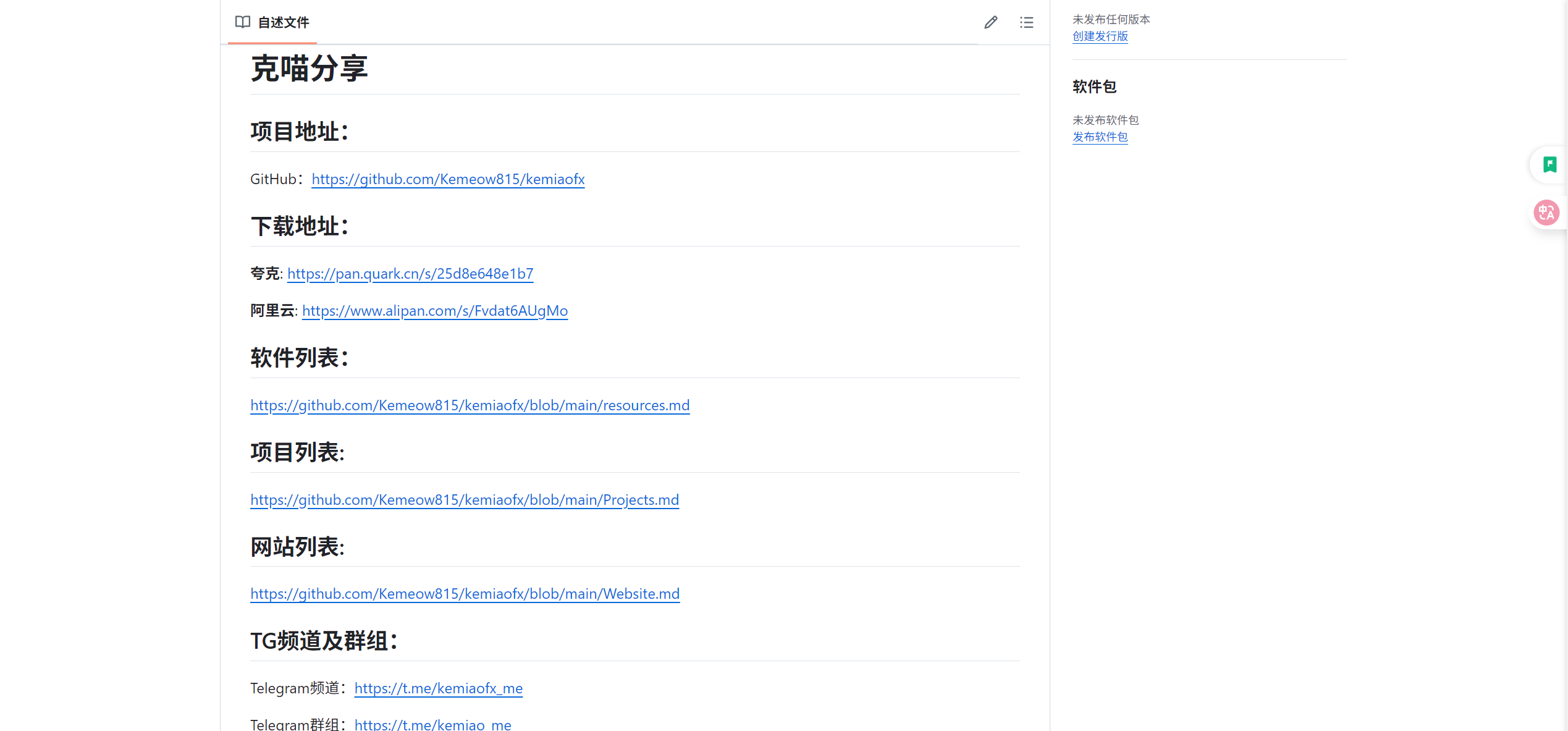Click the green bookmark extension icon
Image resolution: width=1568 pixels, height=731 pixels.
click(1549, 164)
